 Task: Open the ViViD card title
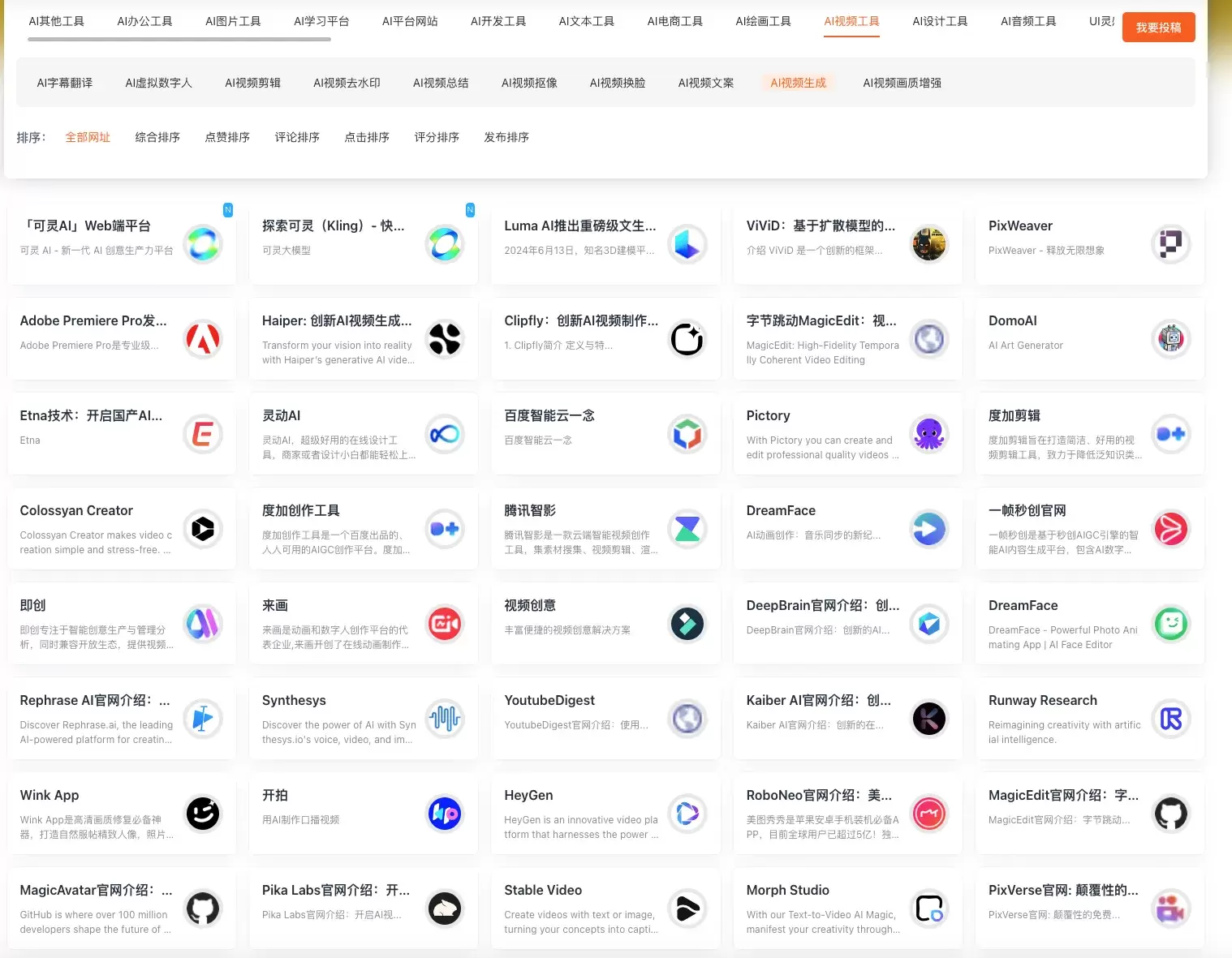pos(821,226)
